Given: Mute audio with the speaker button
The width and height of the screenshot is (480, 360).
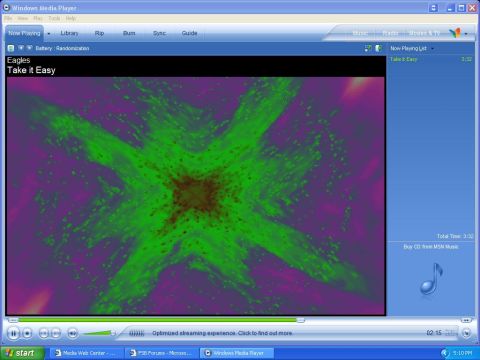Looking at the screenshot, I should tap(72, 333).
